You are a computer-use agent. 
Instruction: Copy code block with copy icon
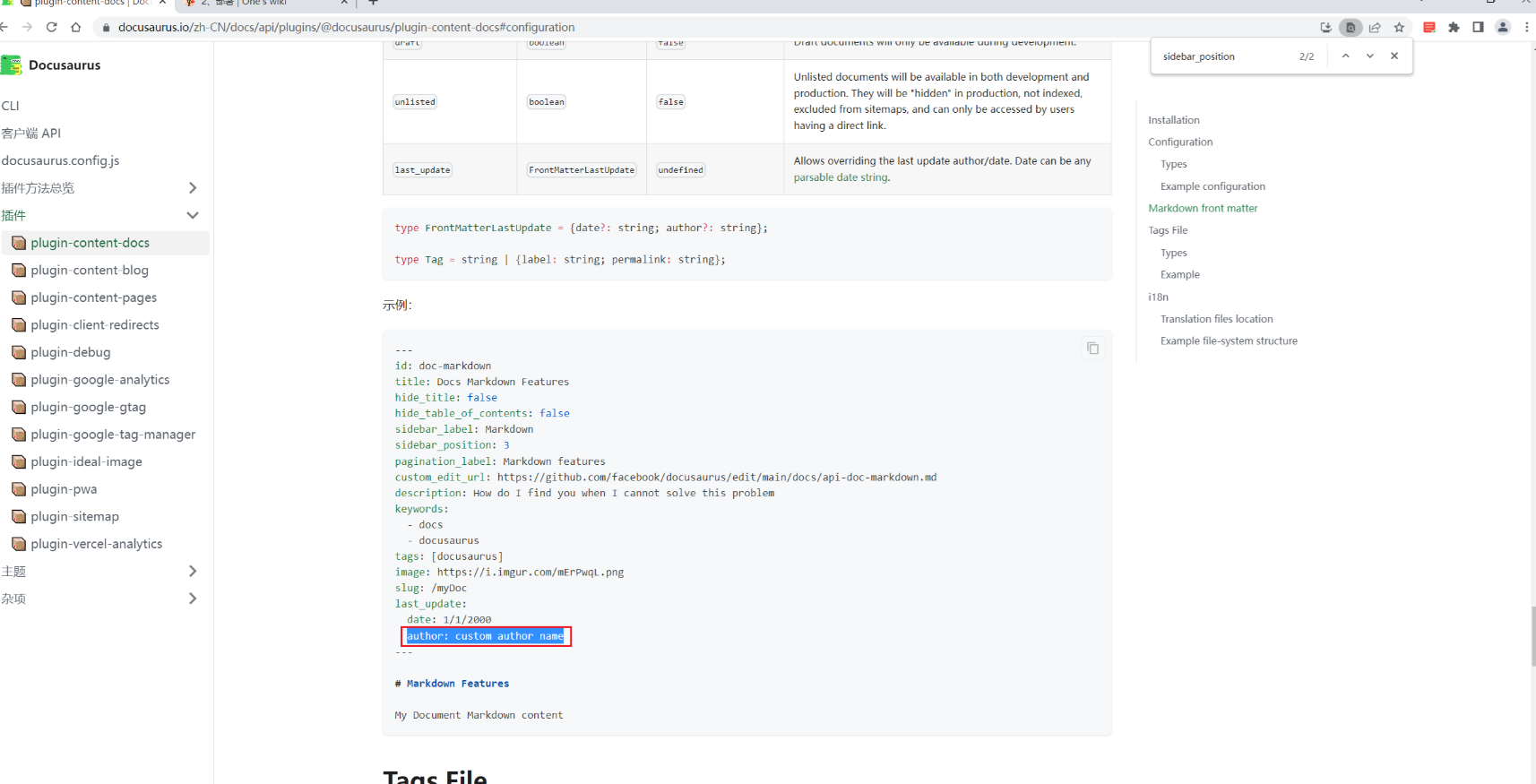1092,349
